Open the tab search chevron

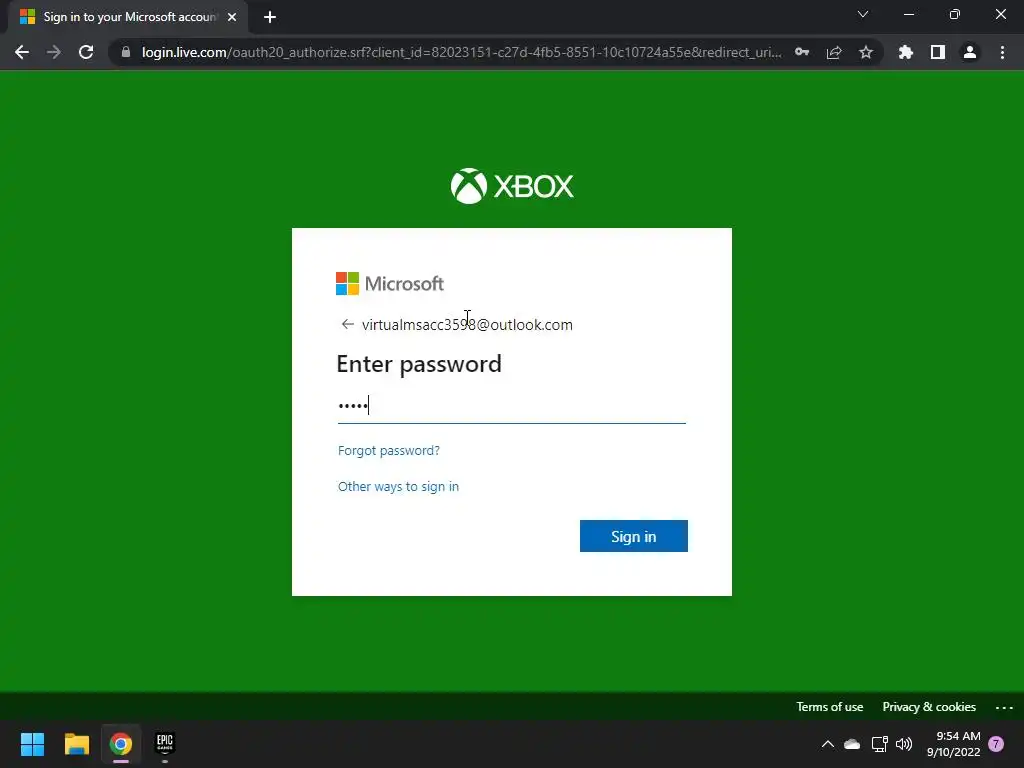click(863, 14)
